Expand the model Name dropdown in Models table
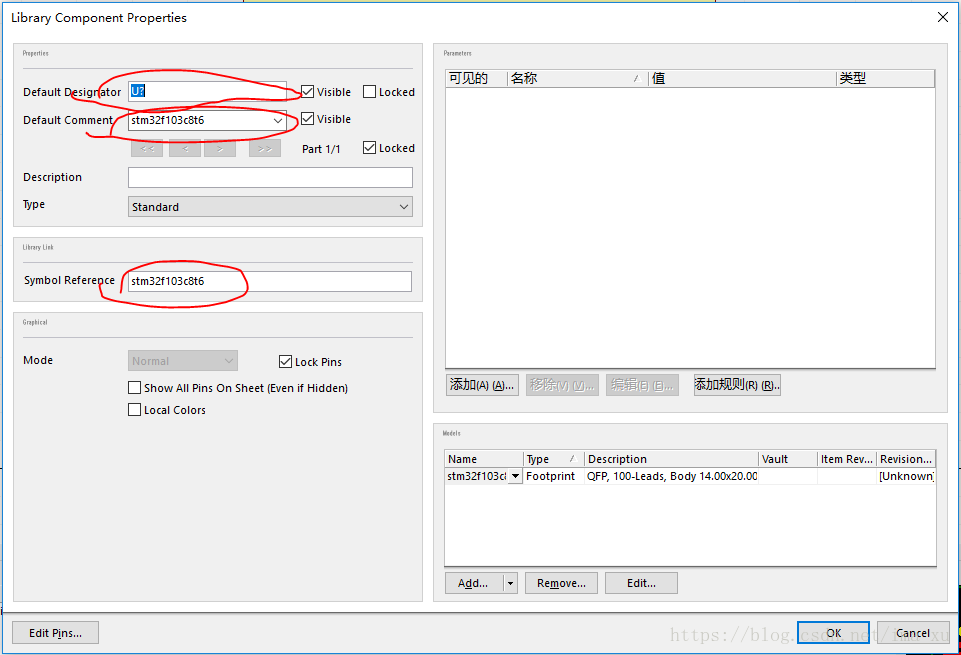 tap(515, 477)
